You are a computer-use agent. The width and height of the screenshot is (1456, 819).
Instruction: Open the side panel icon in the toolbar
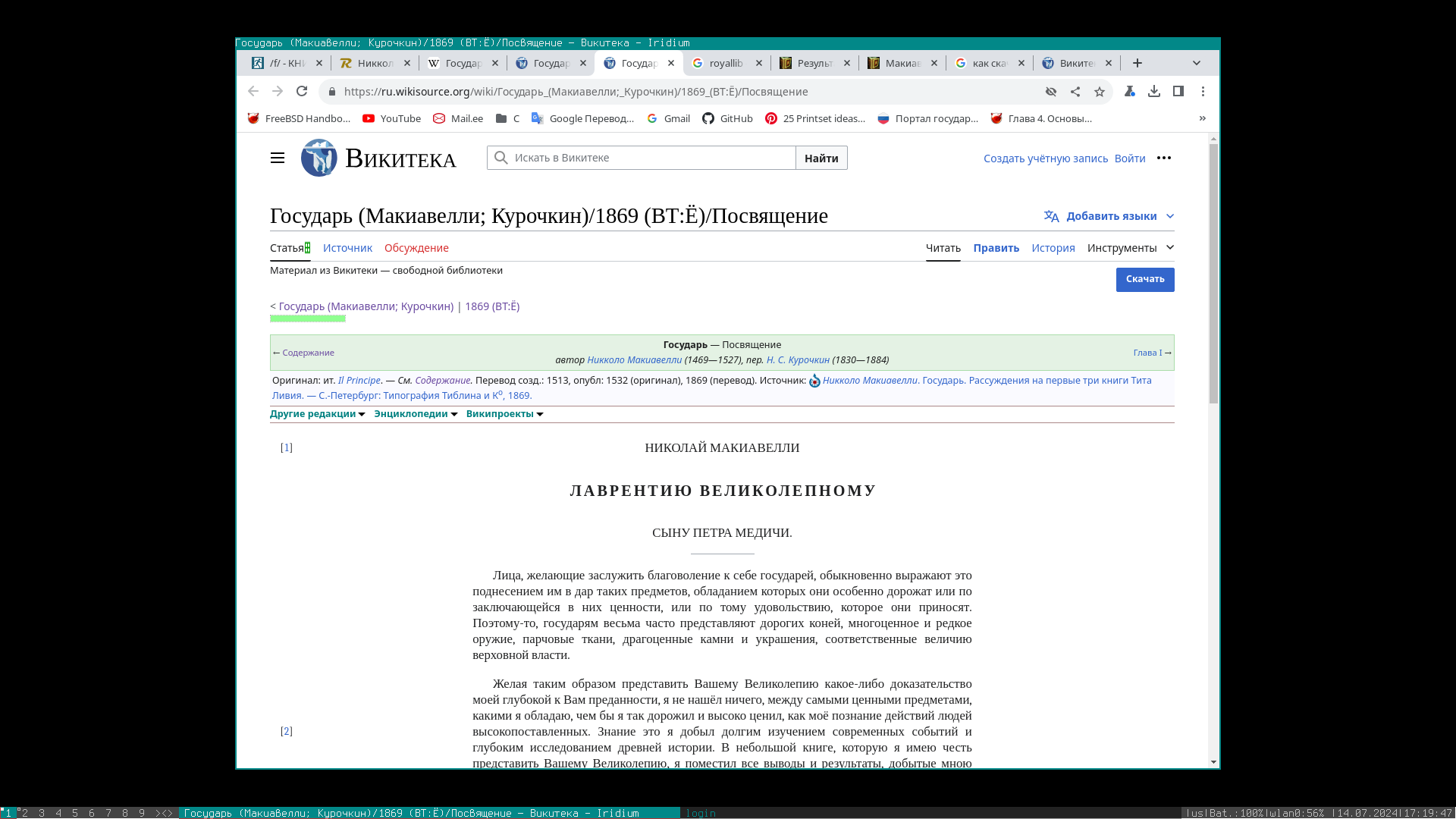click(x=1178, y=91)
